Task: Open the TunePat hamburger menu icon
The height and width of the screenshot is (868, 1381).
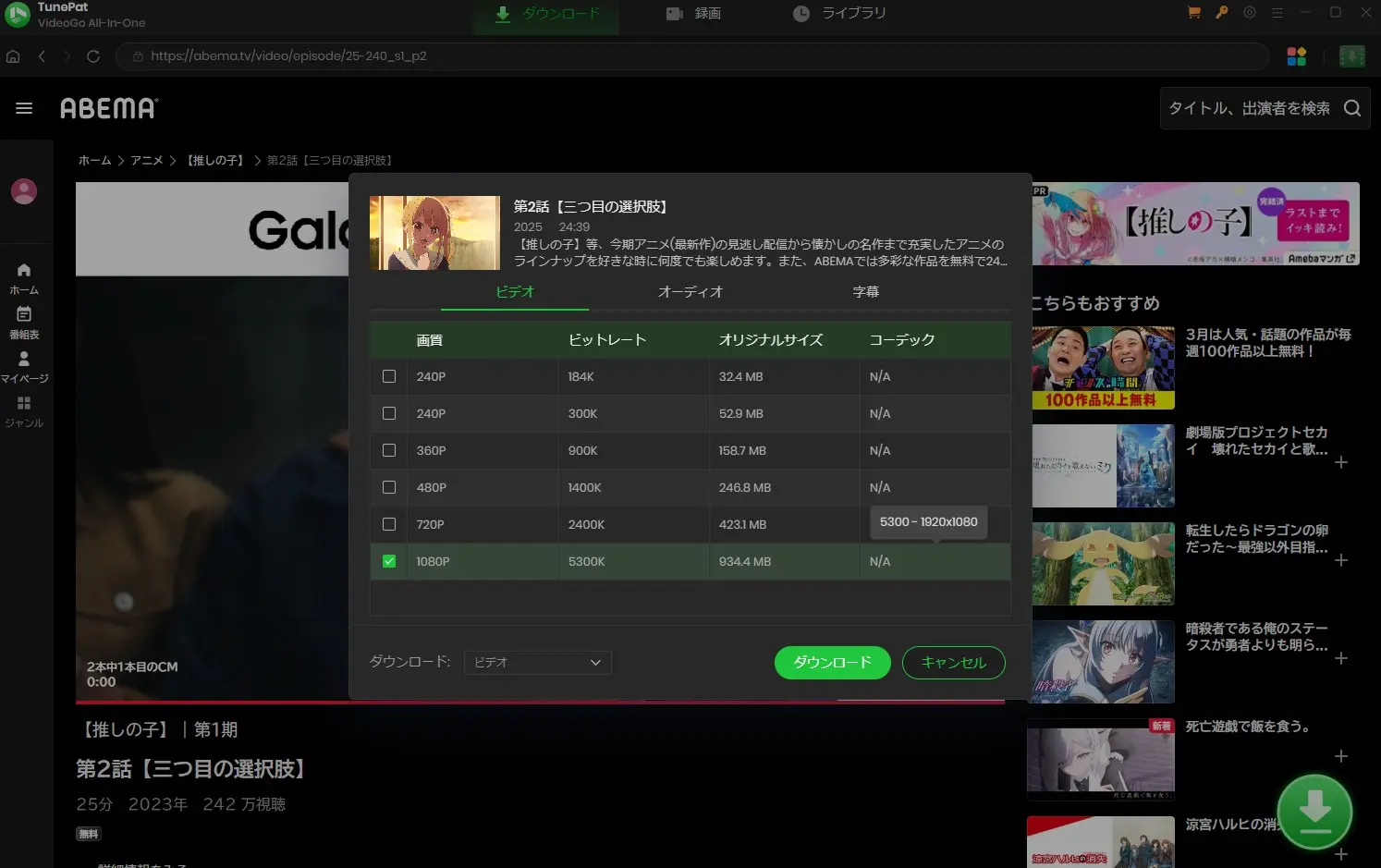Action: (1277, 13)
